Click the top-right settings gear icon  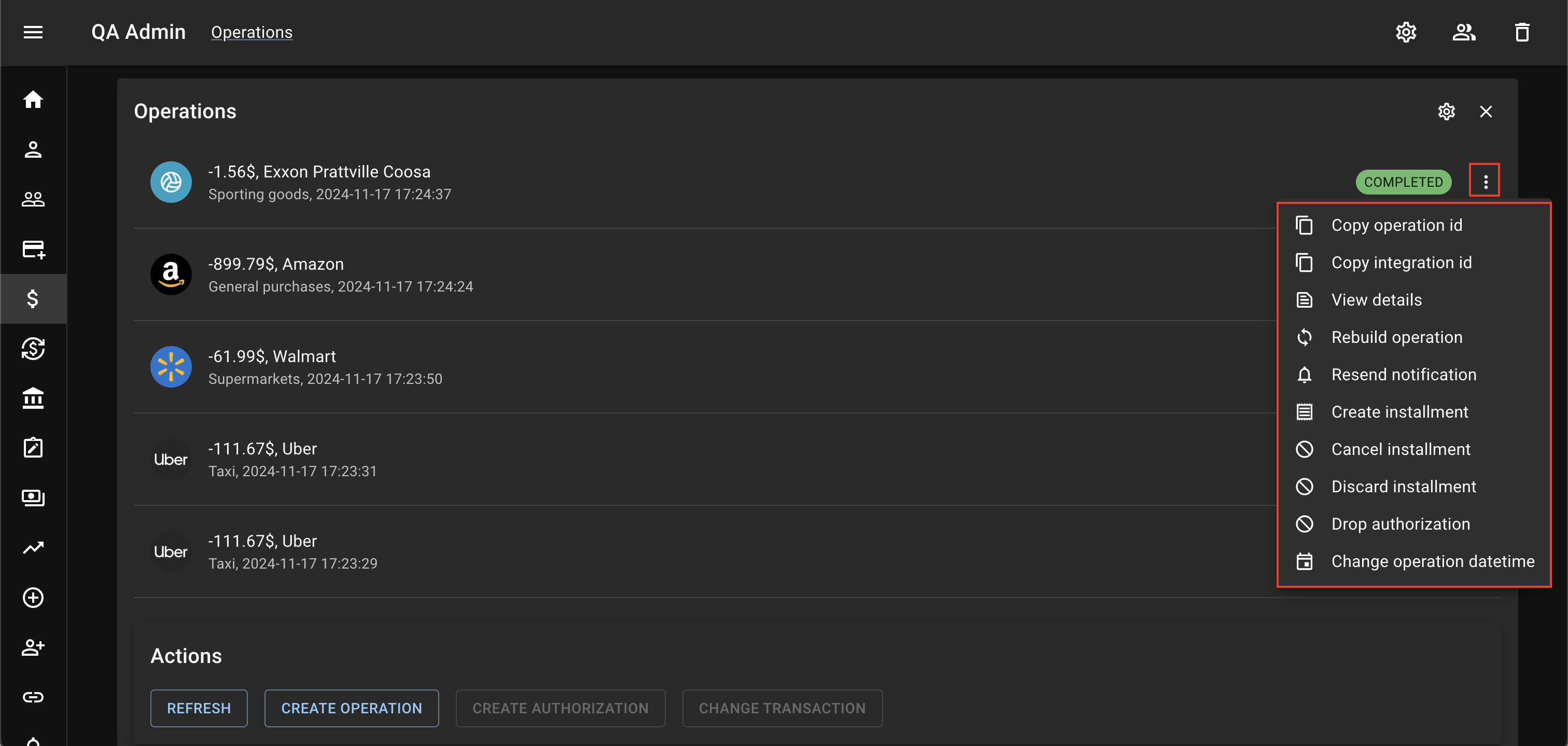pyautogui.click(x=1407, y=32)
